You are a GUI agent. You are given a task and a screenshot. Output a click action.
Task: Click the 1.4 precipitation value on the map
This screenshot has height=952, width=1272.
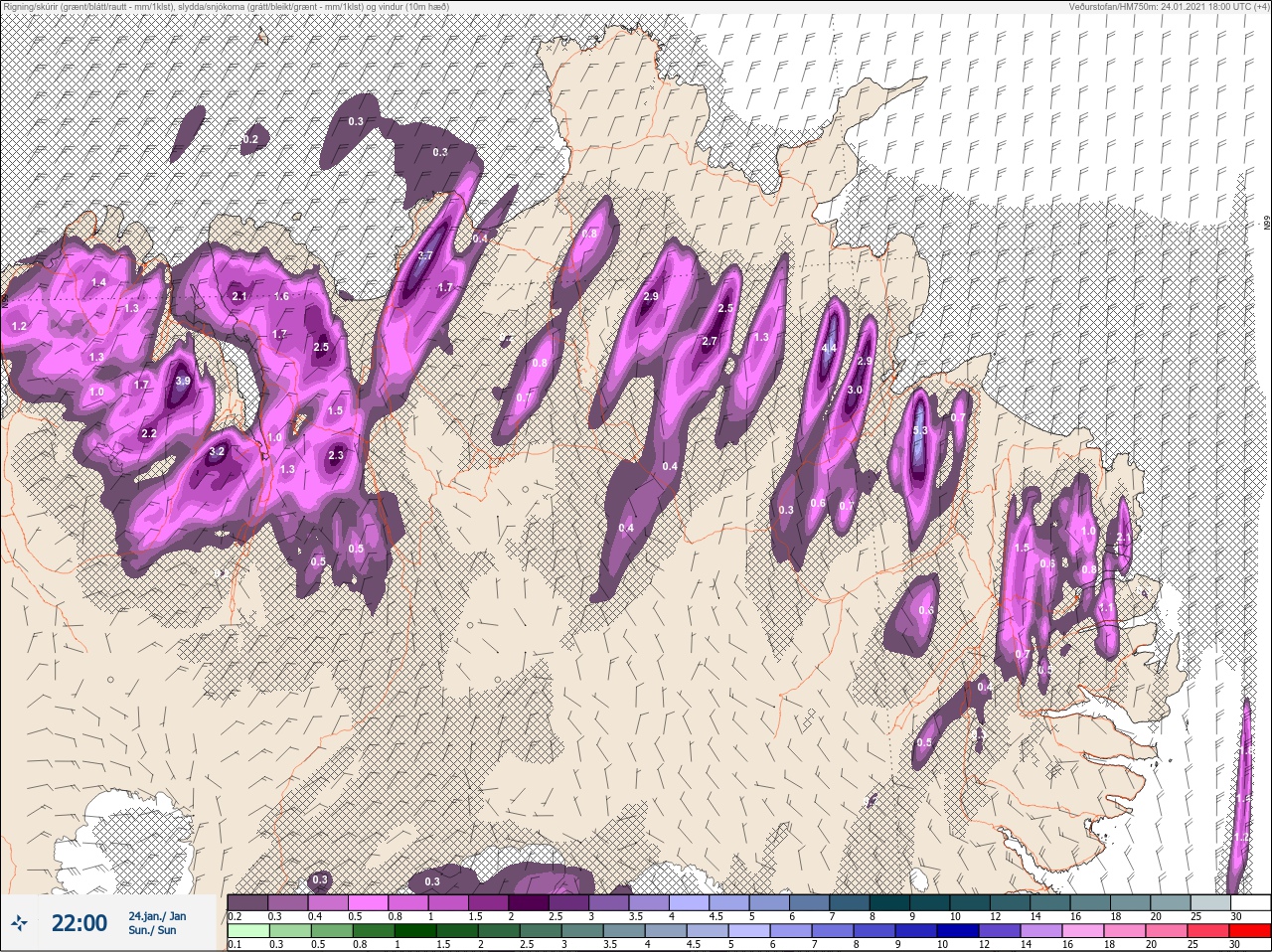pyautogui.click(x=98, y=283)
